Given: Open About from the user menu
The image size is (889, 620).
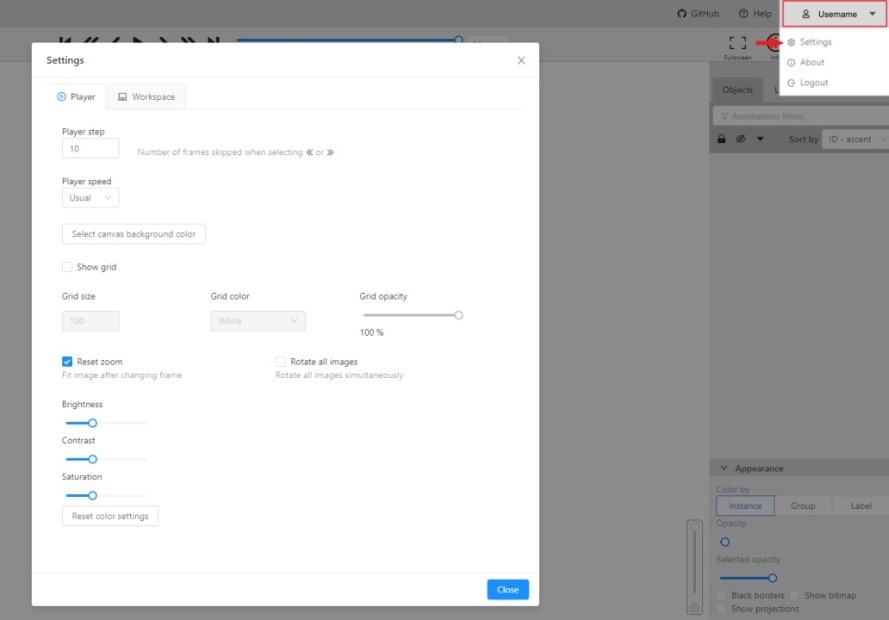Looking at the screenshot, I should [x=811, y=62].
